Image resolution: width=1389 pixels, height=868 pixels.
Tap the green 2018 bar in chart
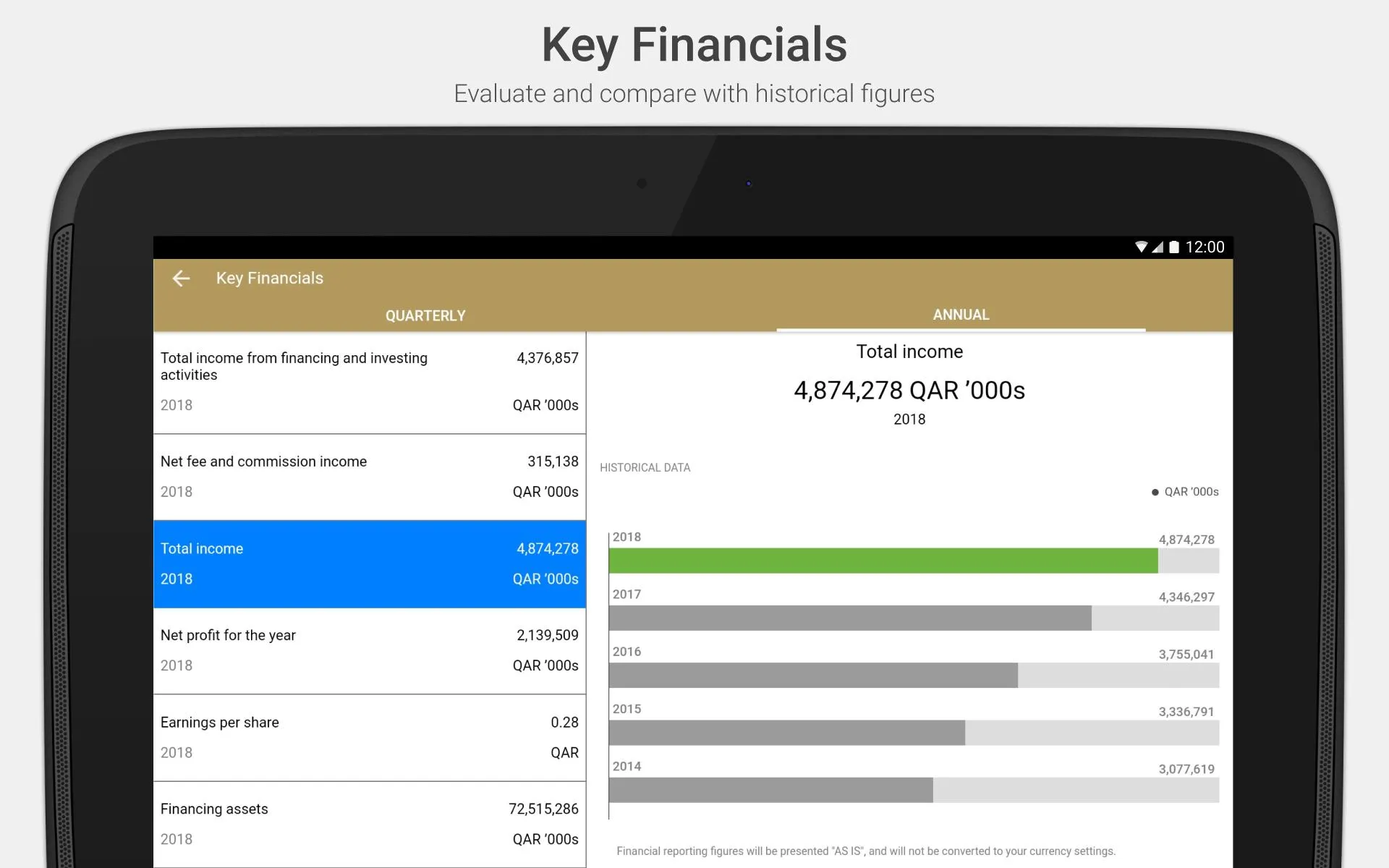point(883,561)
